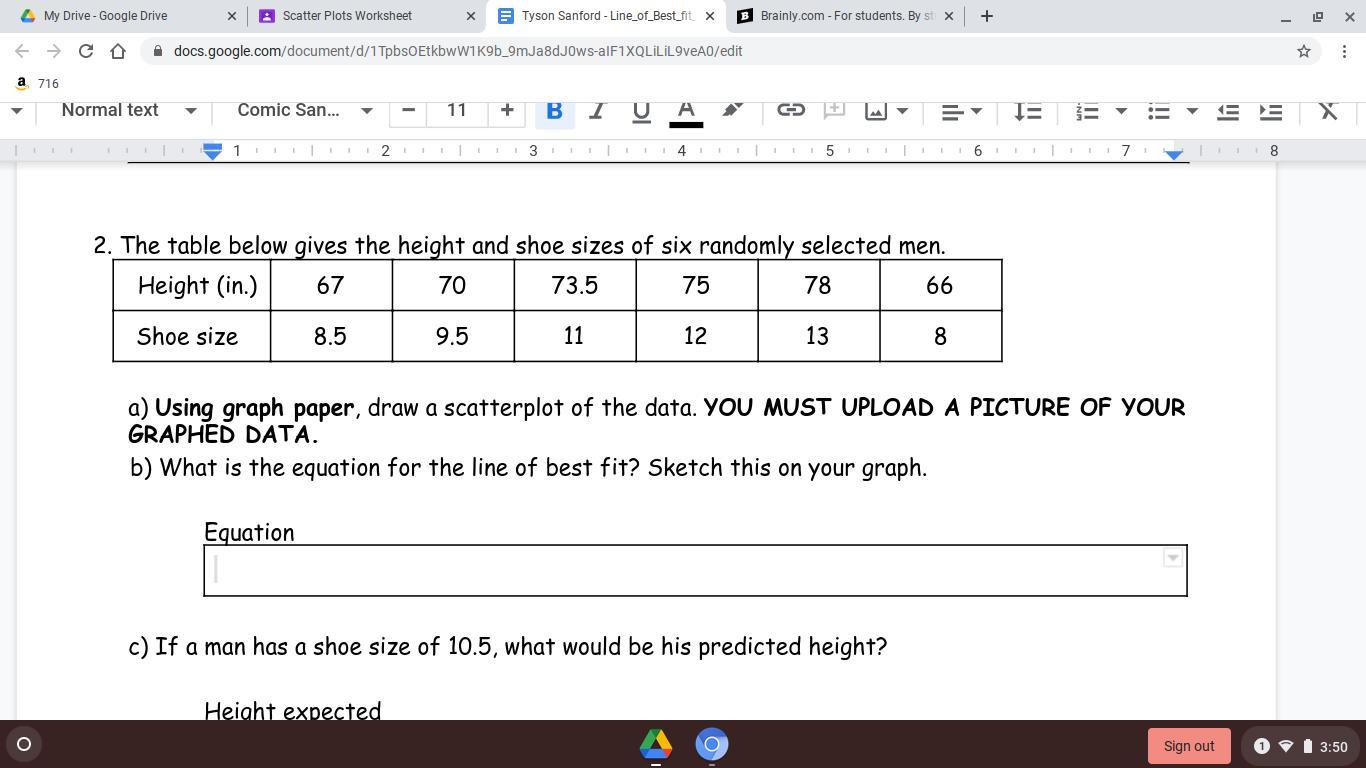
Task: Open the Normal text style dropdown
Action: pos(128,110)
